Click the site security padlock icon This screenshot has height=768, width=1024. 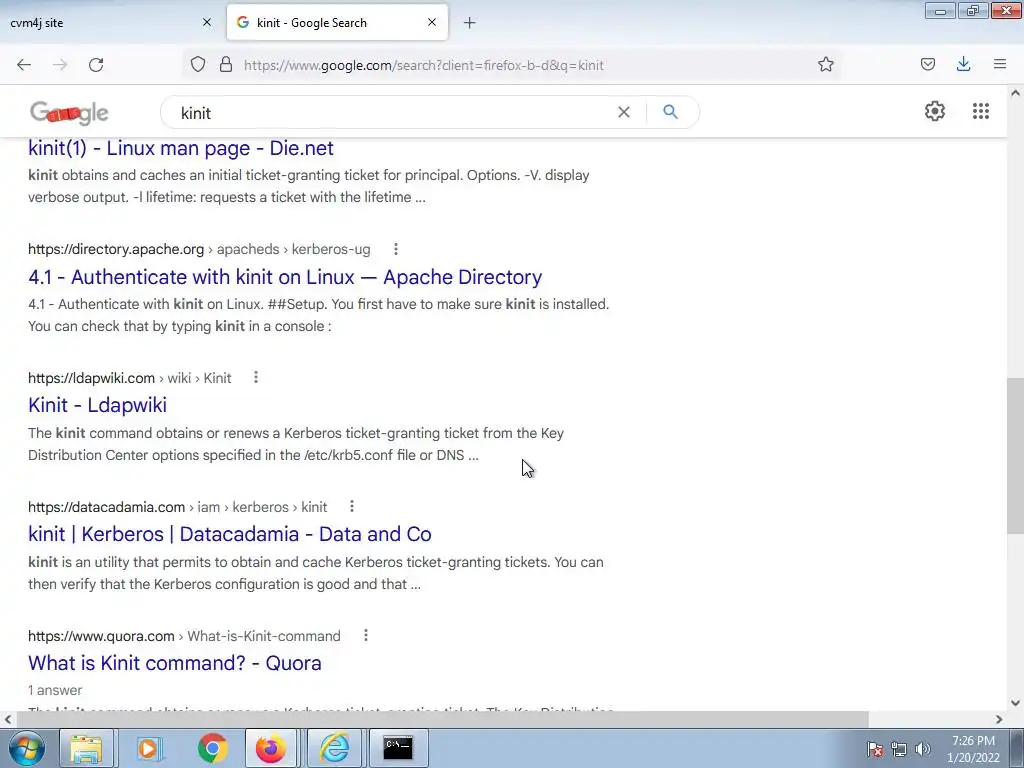(226, 65)
